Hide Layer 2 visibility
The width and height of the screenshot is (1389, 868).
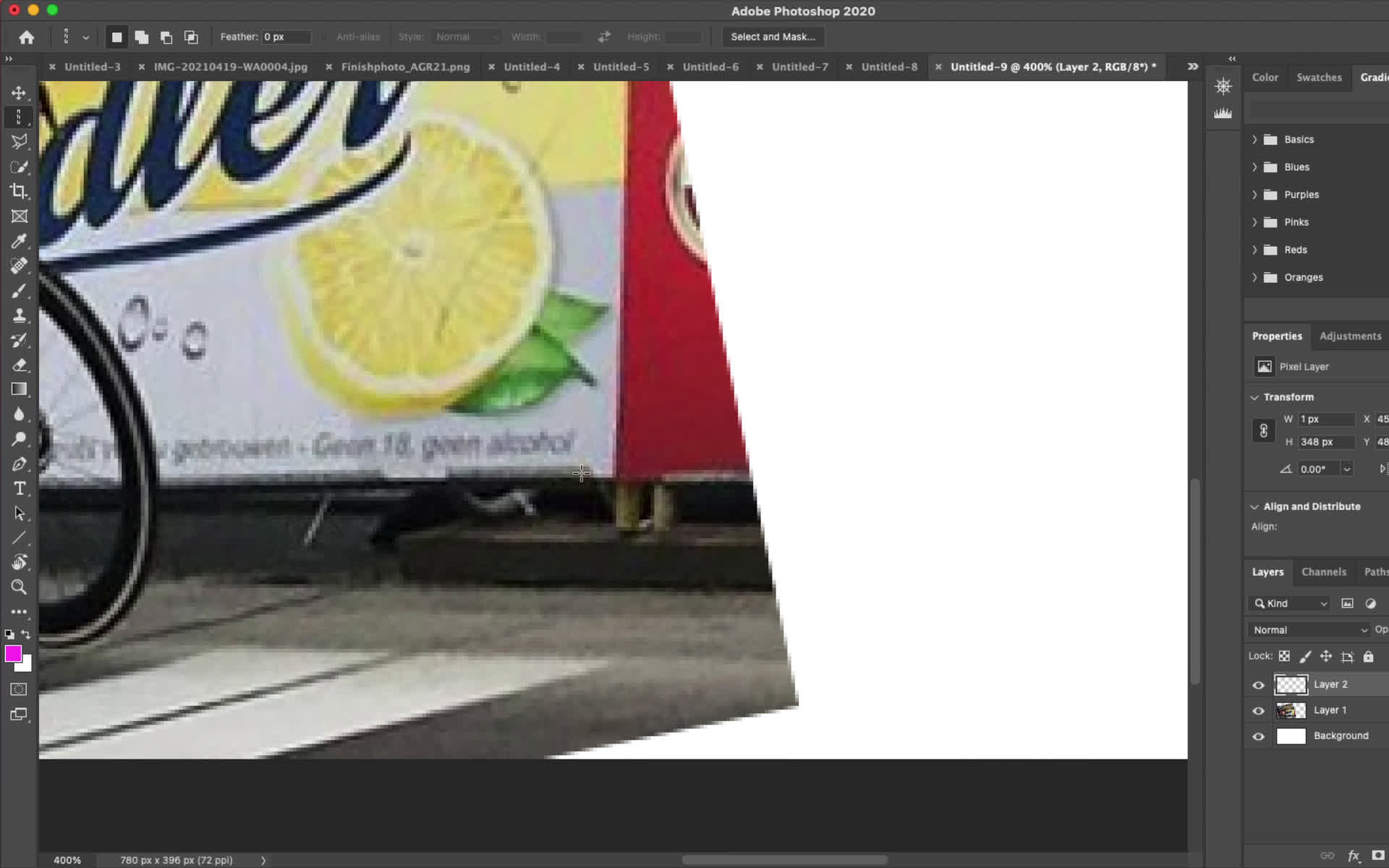tap(1259, 685)
